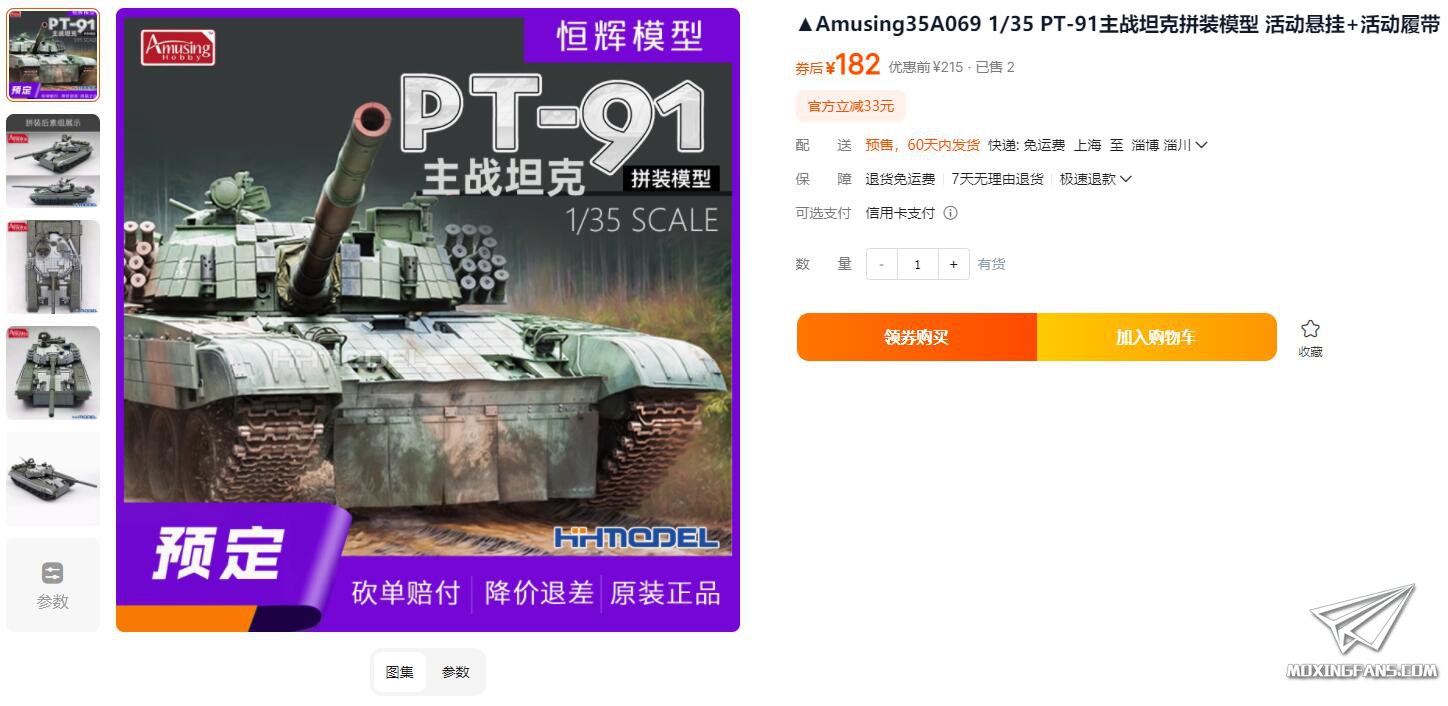
Task: Select the second thumbnail with two tank views
Action: tap(53, 161)
